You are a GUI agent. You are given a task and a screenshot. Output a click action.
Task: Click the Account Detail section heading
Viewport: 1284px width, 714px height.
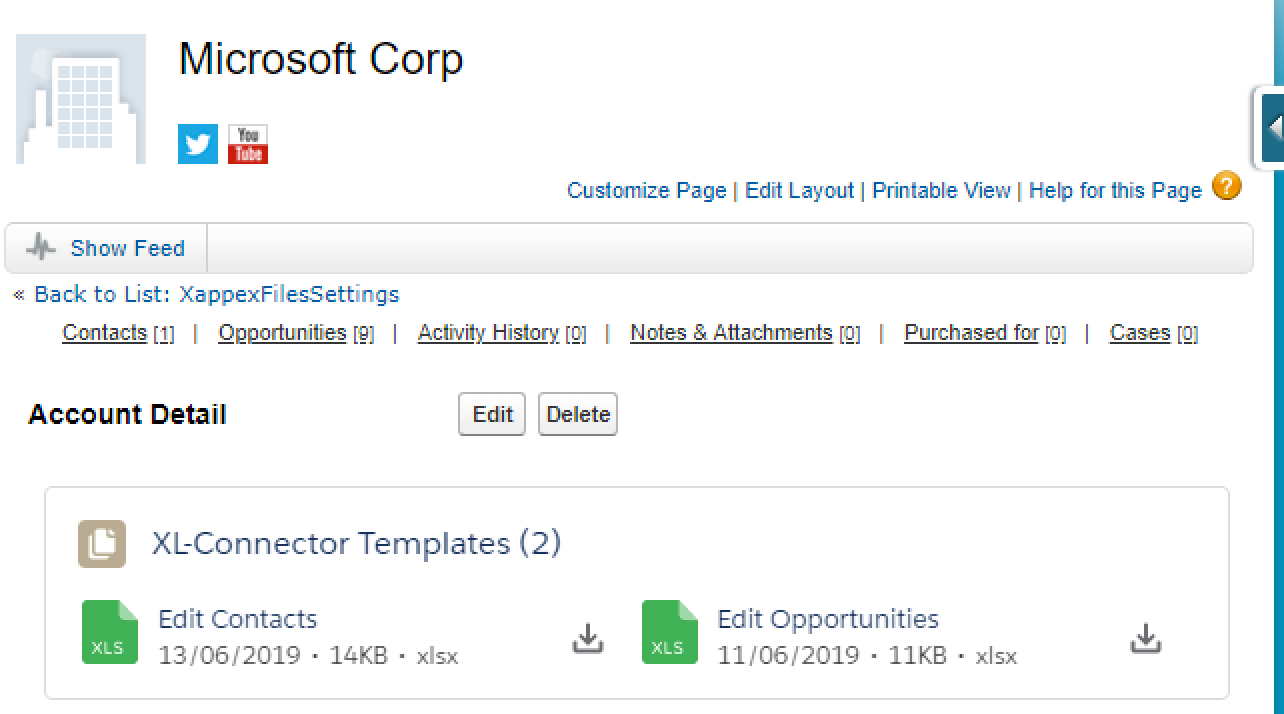[127, 415]
